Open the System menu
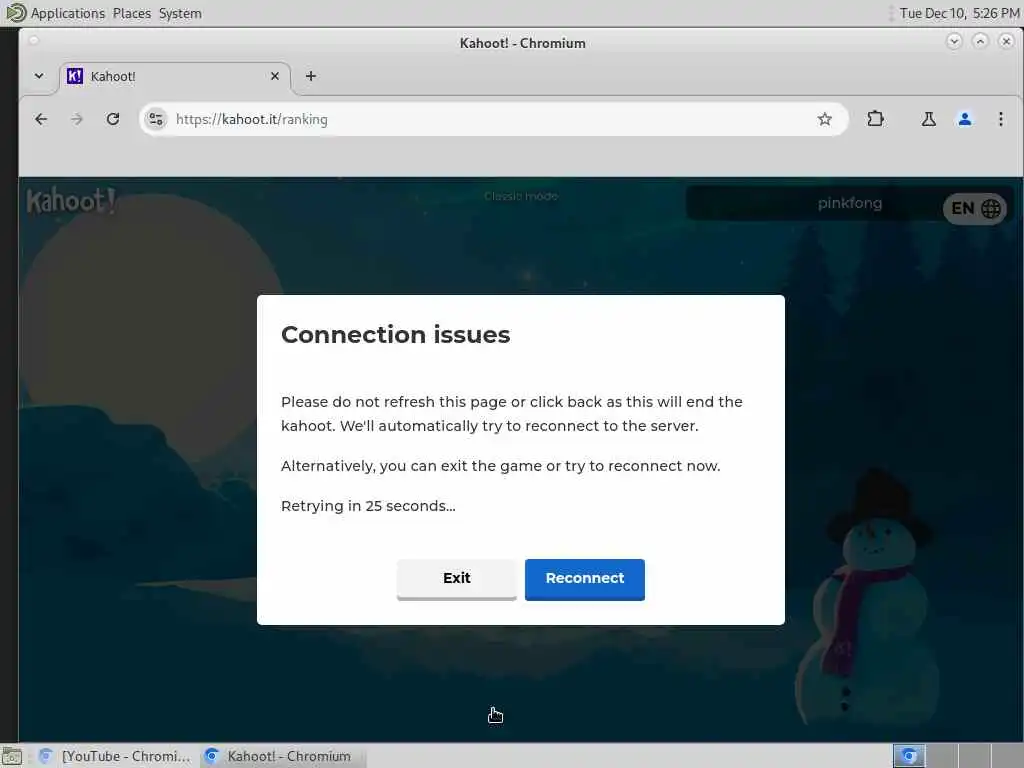 [x=180, y=13]
